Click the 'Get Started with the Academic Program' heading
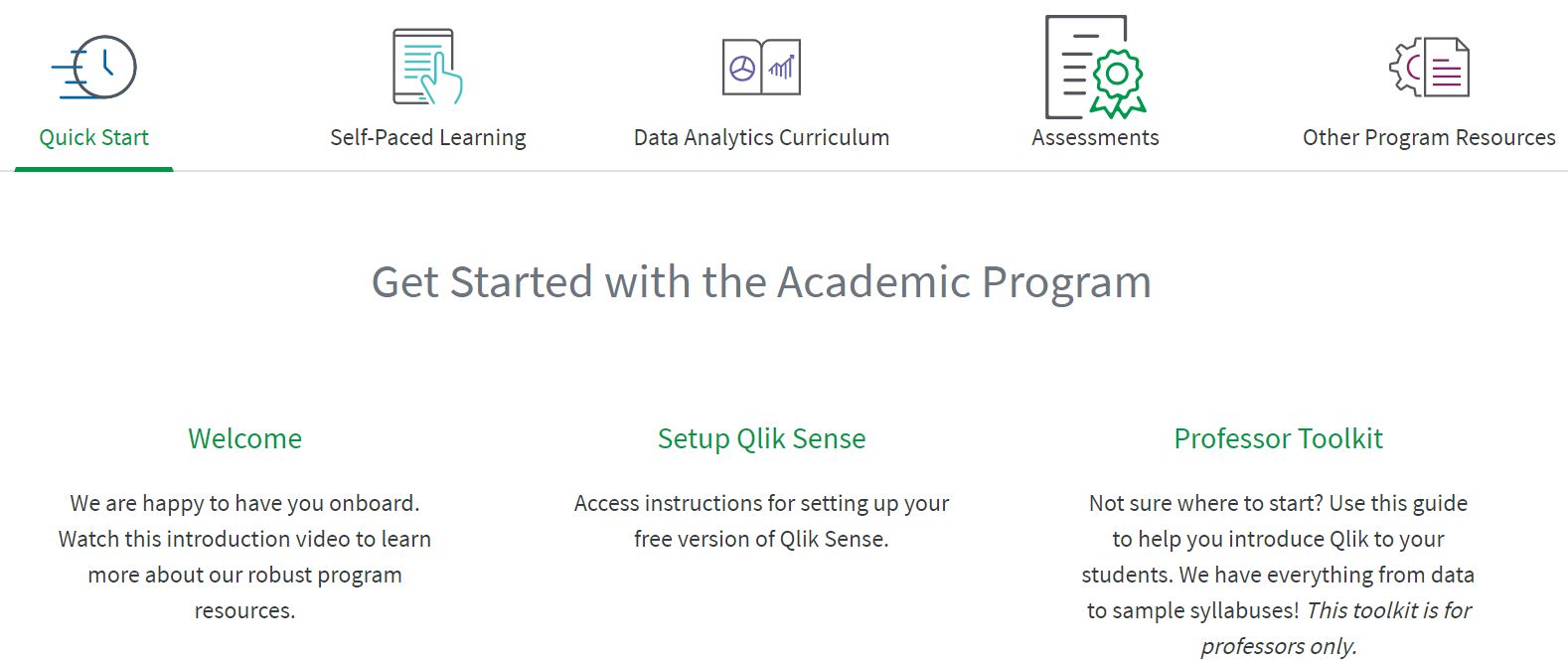The height and width of the screenshot is (665, 1568). coord(761,282)
